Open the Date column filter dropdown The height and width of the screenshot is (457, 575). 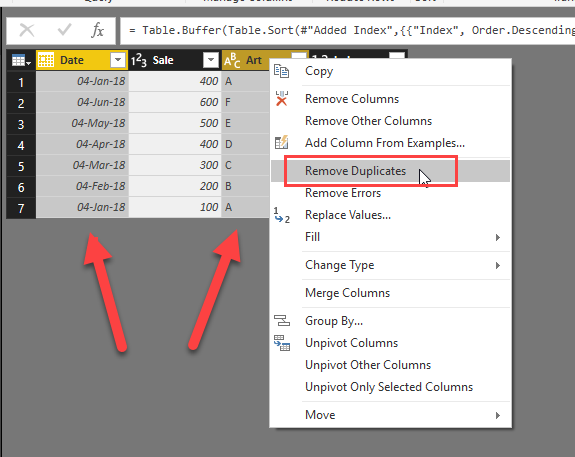tap(118, 60)
